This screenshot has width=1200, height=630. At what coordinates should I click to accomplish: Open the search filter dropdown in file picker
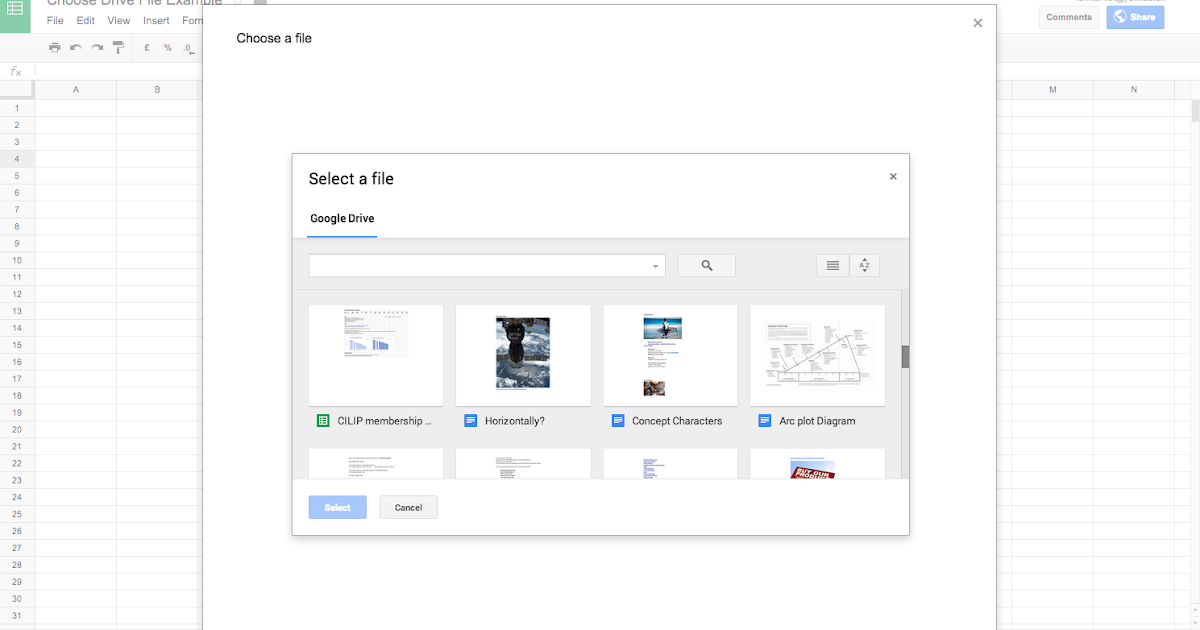click(x=655, y=265)
